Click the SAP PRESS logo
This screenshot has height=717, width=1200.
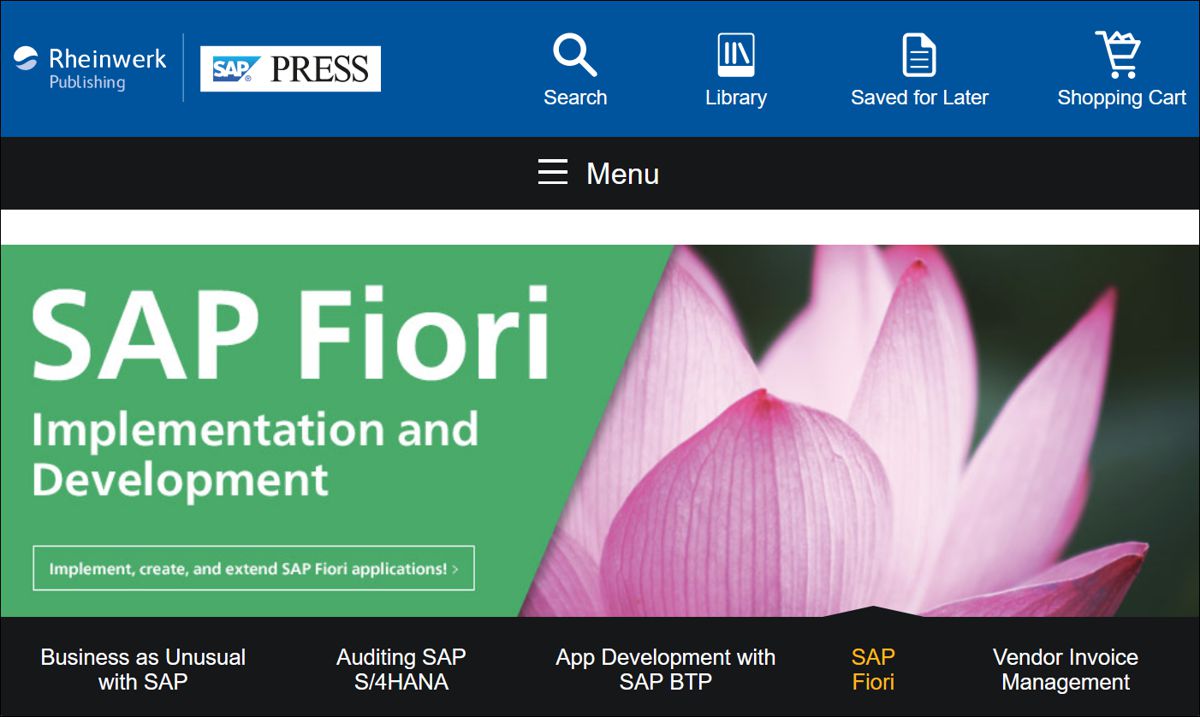(x=290, y=69)
